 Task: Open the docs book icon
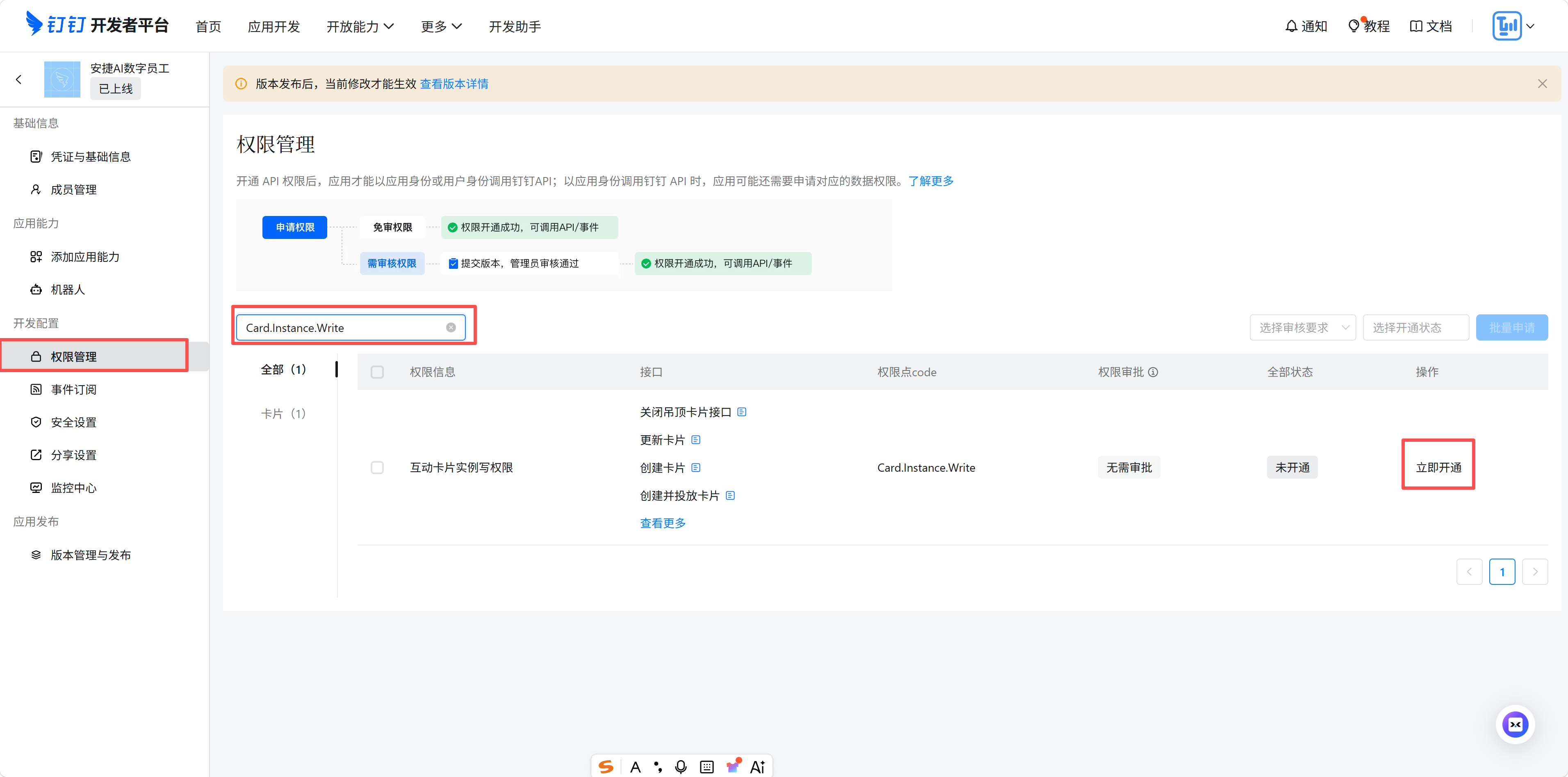tap(1416, 26)
